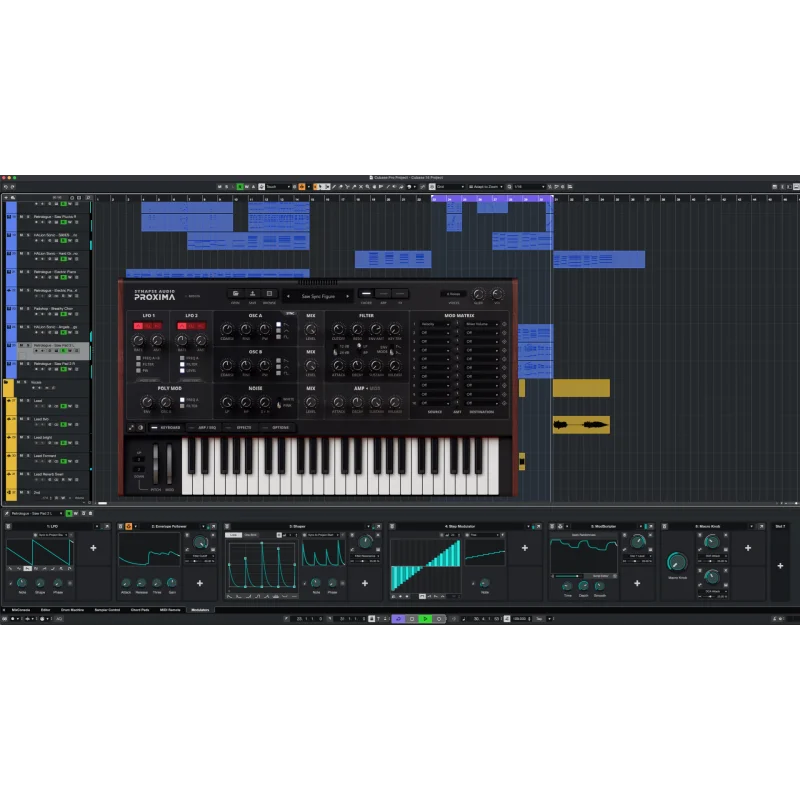Click transport Stop button
Screen dimensions: 800x800
[x=412, y=619]
